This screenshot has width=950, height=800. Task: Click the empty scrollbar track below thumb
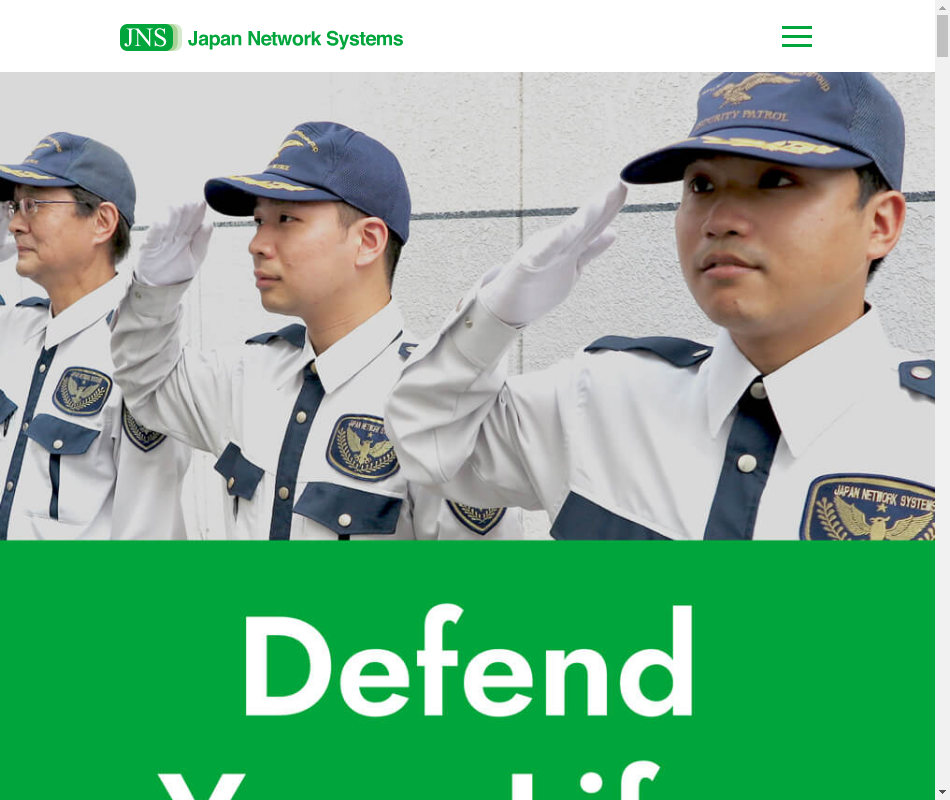pos(942,424)
